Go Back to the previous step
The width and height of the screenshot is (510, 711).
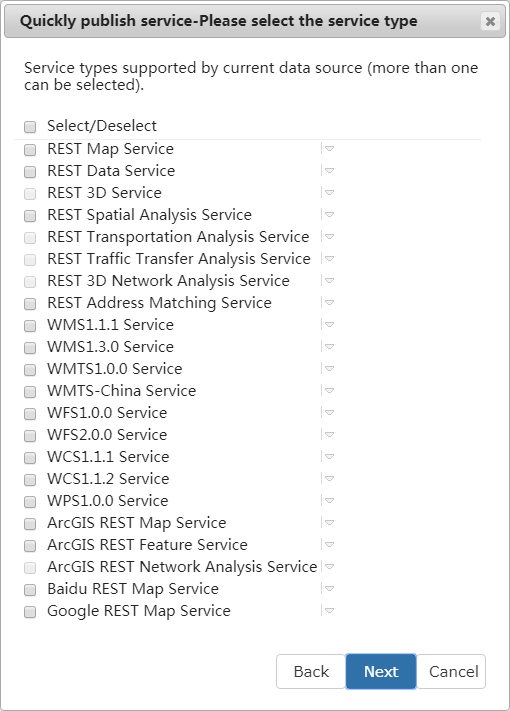tap(311, 672)
